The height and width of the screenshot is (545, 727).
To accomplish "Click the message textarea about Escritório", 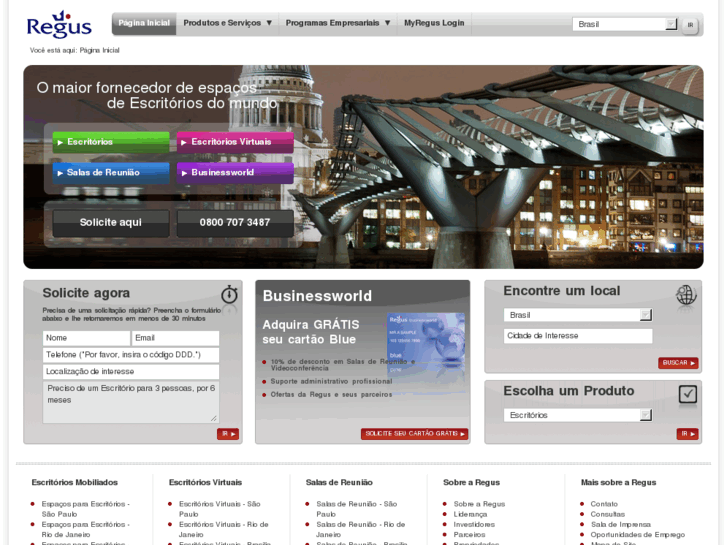I will (x=131, y=402).
